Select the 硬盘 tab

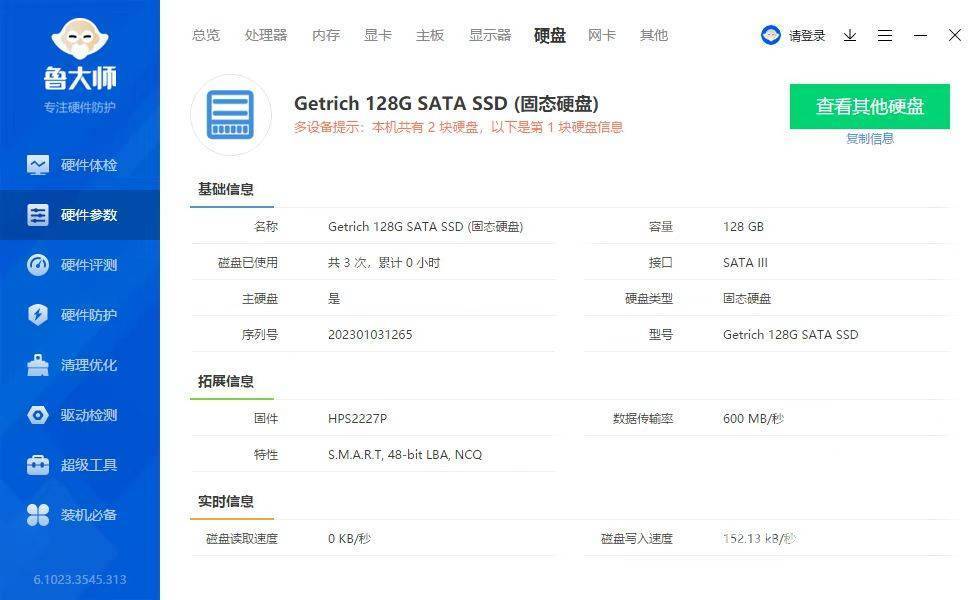click(x=549, y=35)
